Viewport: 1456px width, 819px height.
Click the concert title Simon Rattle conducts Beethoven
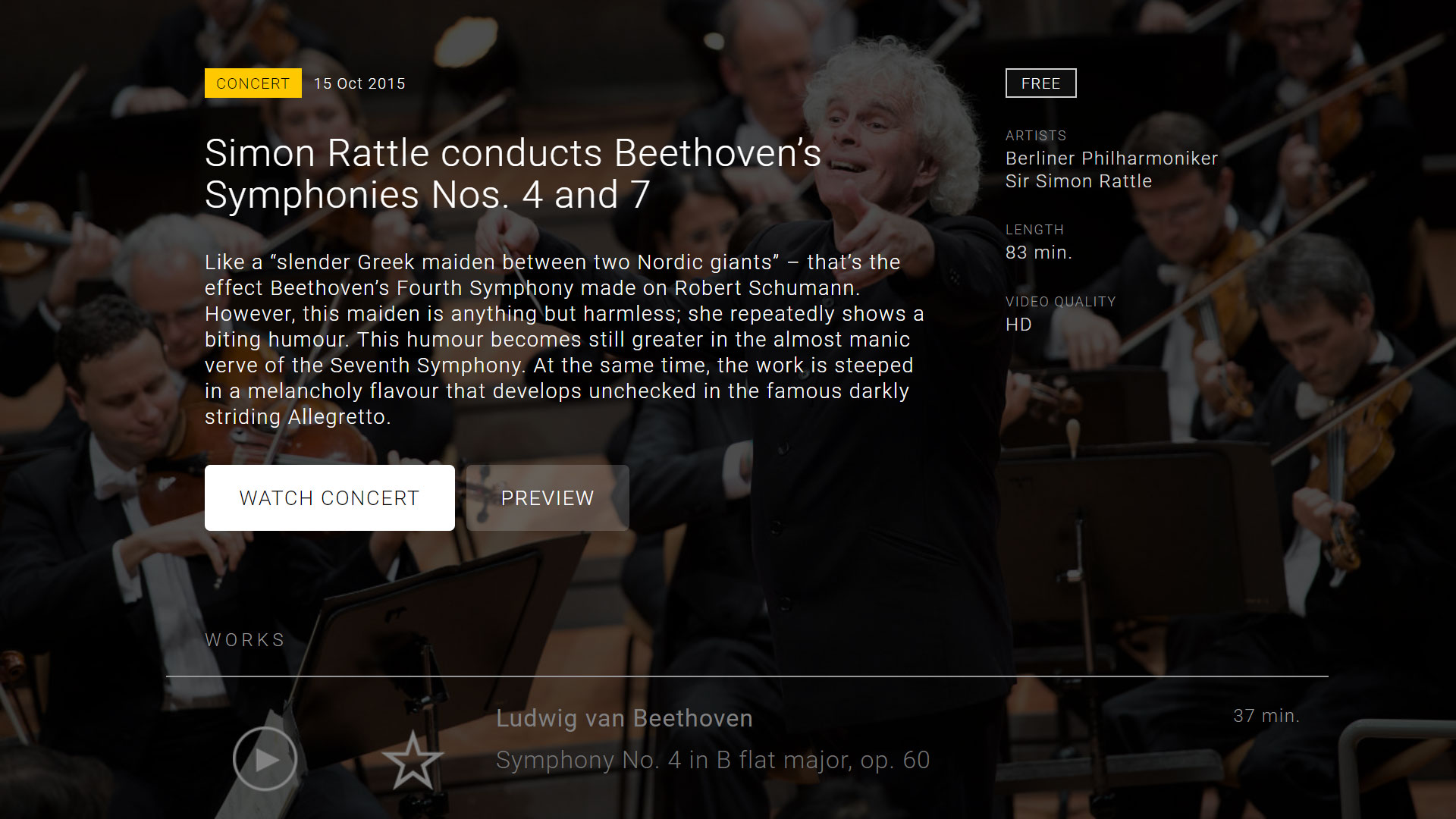(x=513, y=173)
